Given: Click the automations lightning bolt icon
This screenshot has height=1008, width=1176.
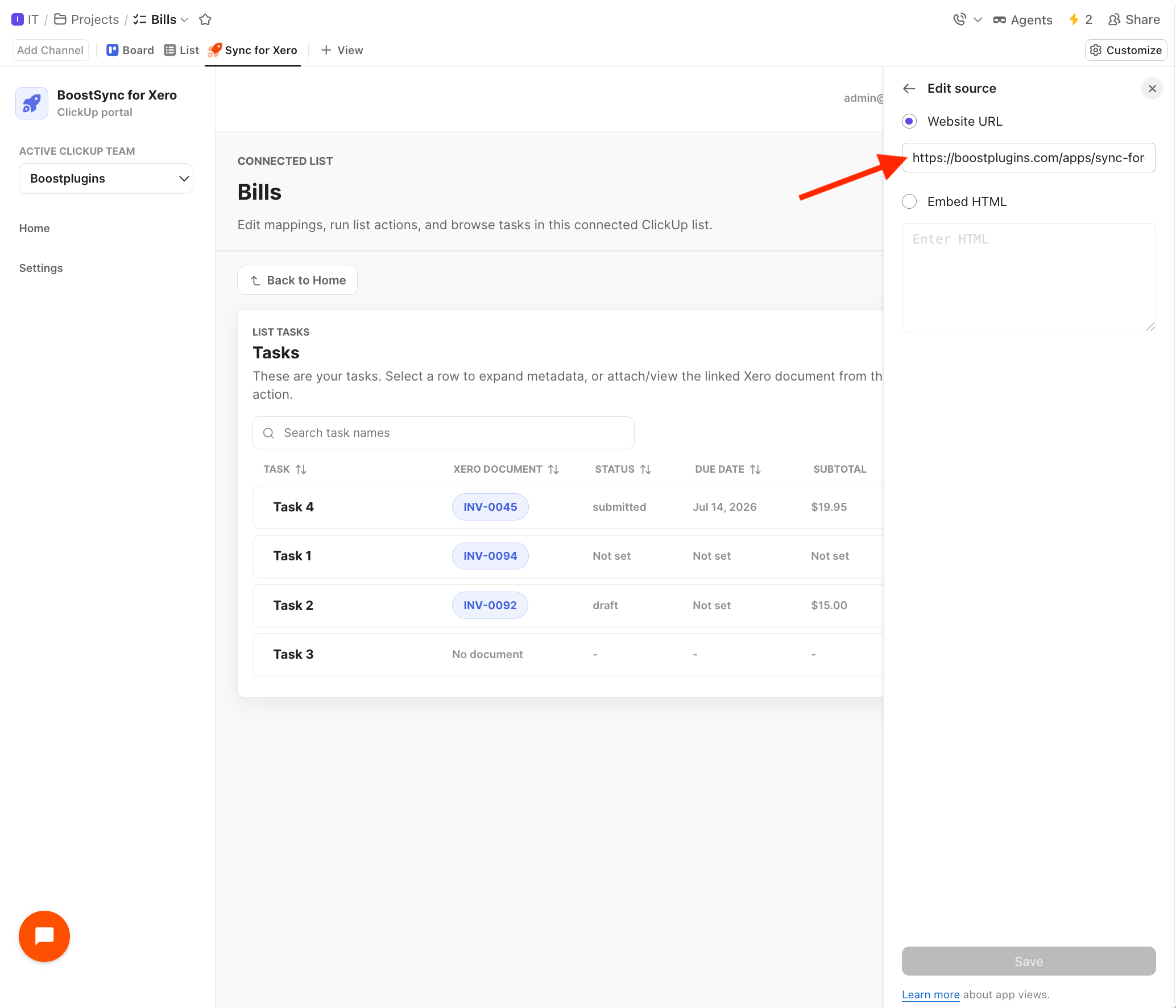Looking at the screenshot, I should point(1074,19).
